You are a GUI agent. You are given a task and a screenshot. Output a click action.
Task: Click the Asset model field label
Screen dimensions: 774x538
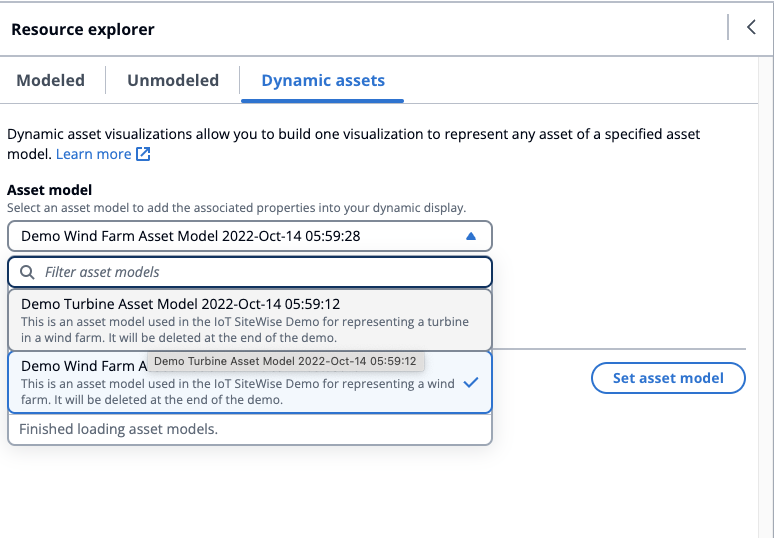[50, 190]
